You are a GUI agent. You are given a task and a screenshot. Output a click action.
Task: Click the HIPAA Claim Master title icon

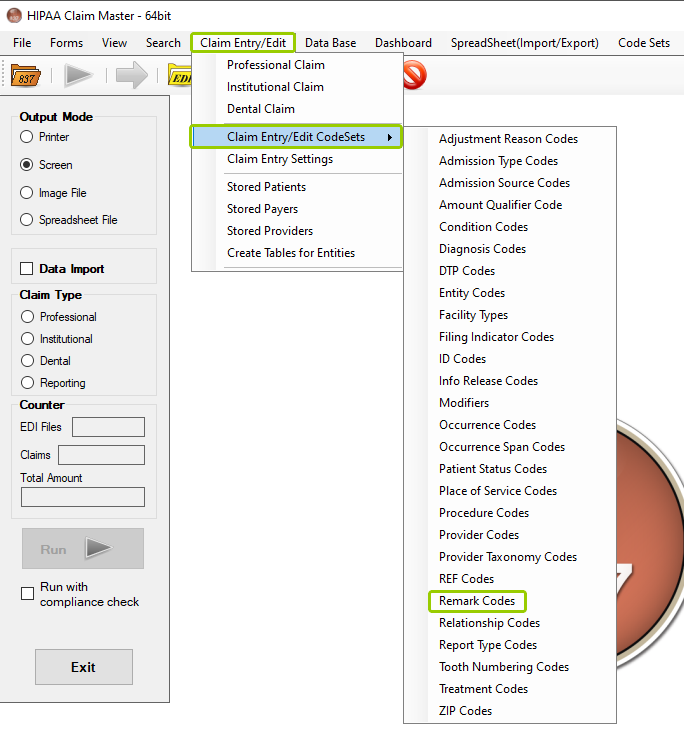(14, 15)
